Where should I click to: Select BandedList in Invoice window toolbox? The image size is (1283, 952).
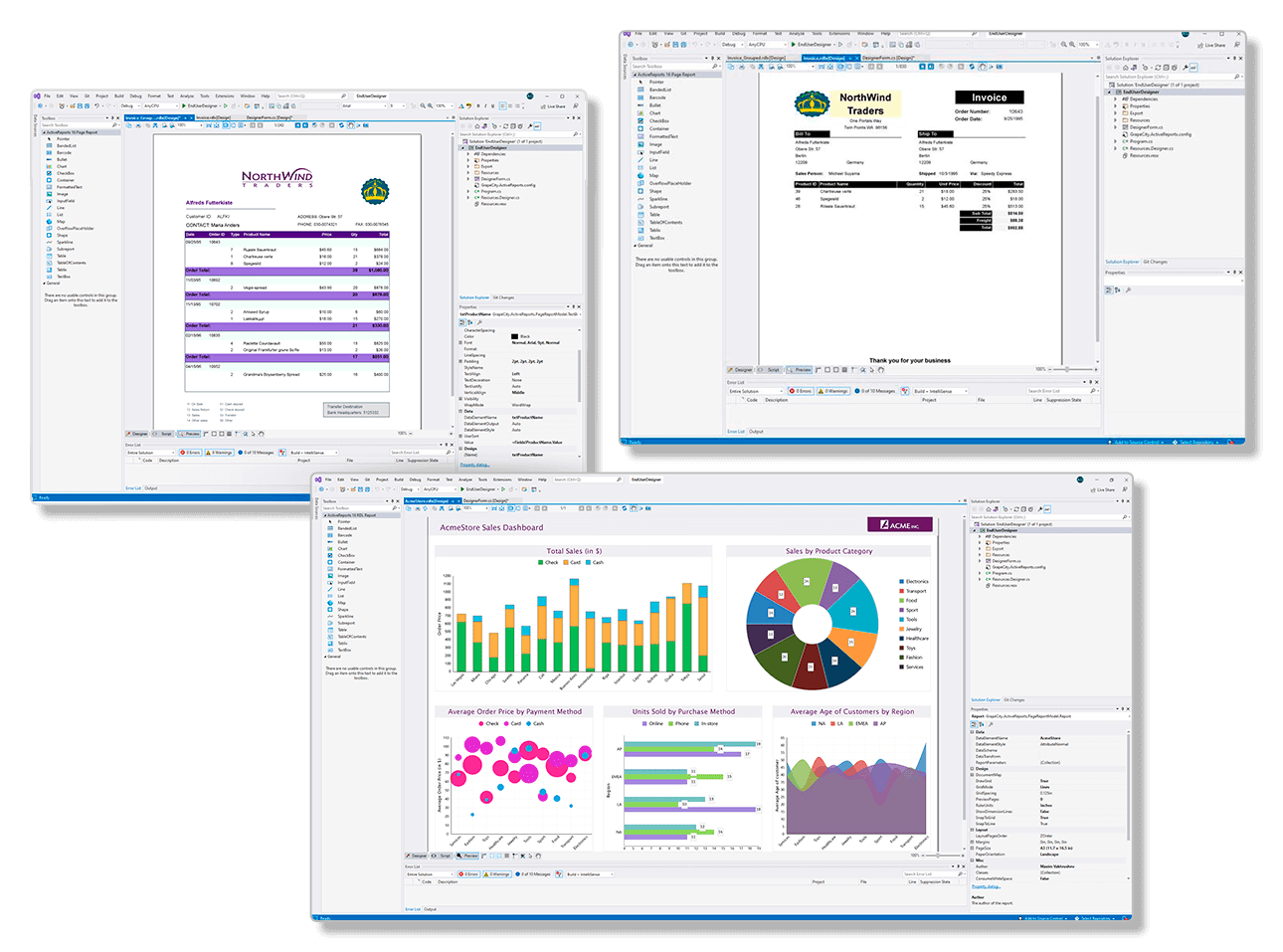(659, 90)
